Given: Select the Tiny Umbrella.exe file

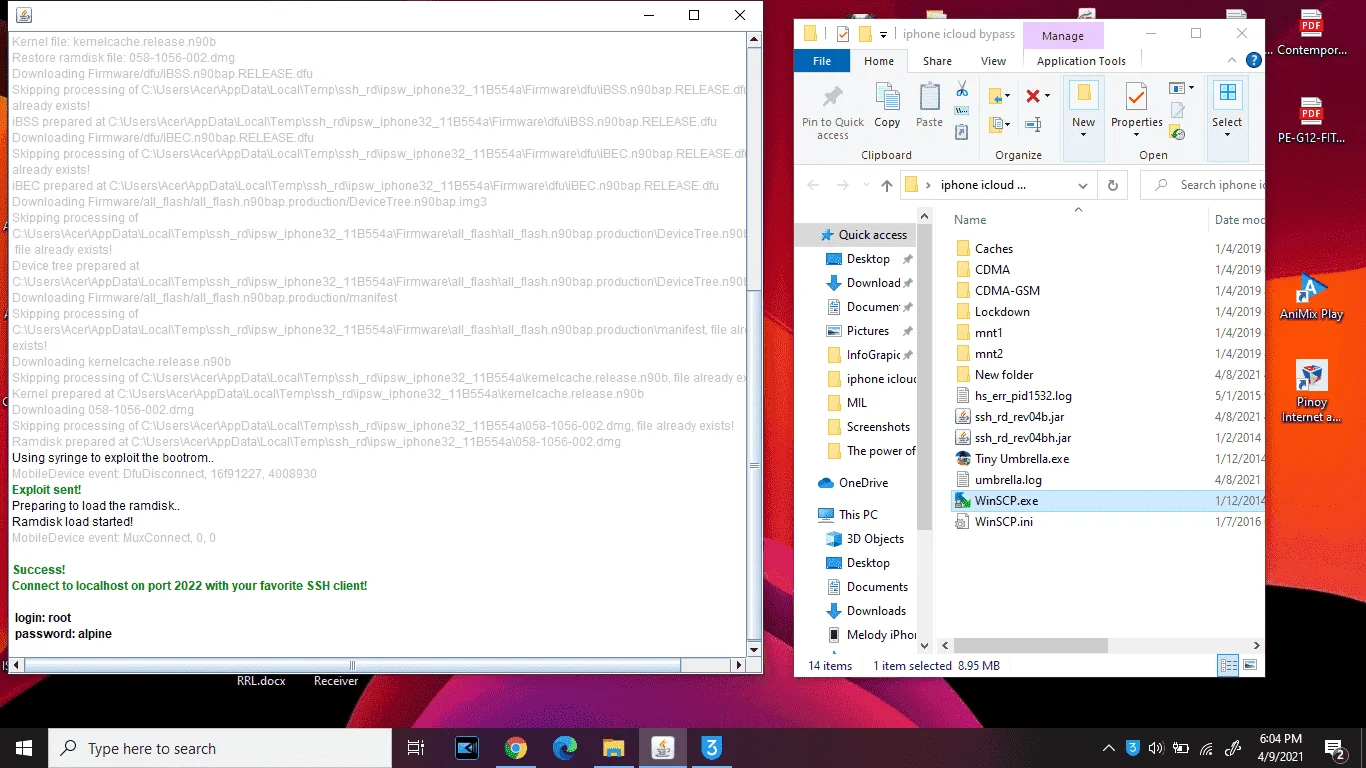Looking at the screenshot, I should 1022,459.
